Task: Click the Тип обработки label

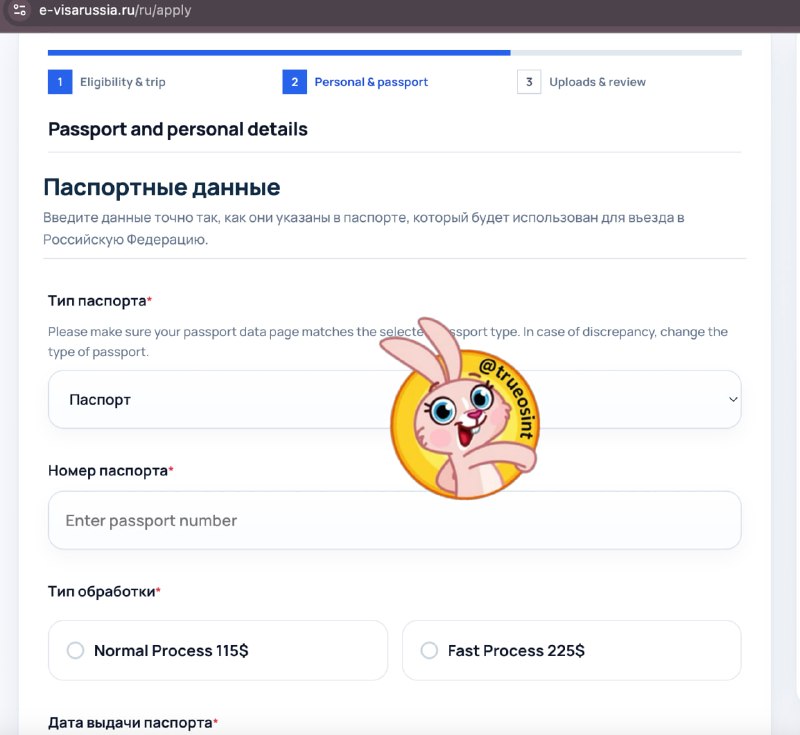Action: (x=104, y=591)
